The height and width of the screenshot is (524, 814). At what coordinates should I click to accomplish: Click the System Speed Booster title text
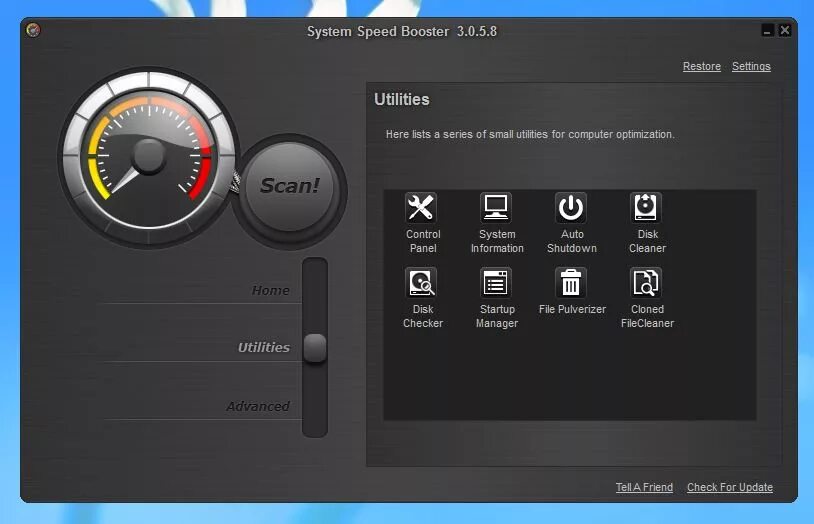tap(402, 32)
